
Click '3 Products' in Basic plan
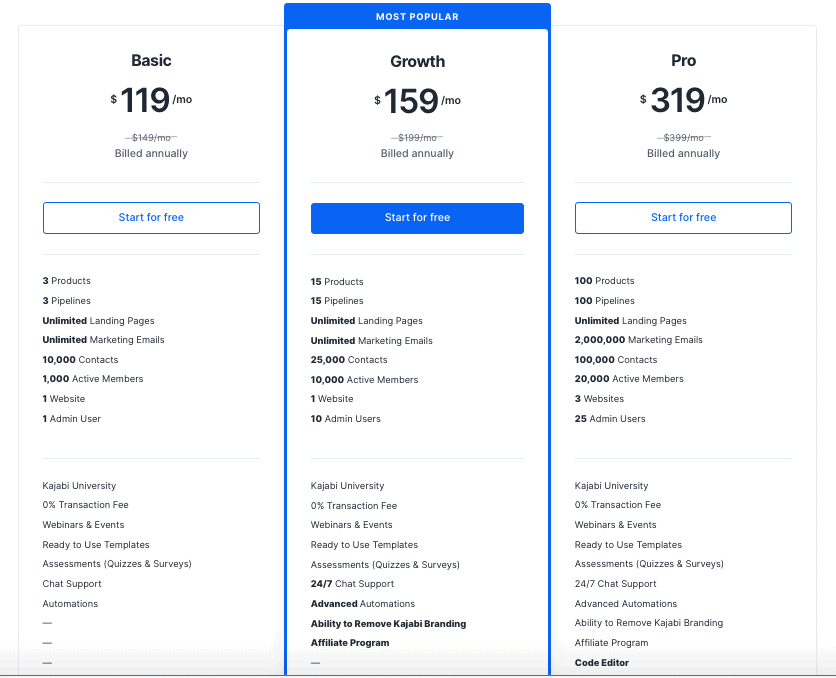67,281
